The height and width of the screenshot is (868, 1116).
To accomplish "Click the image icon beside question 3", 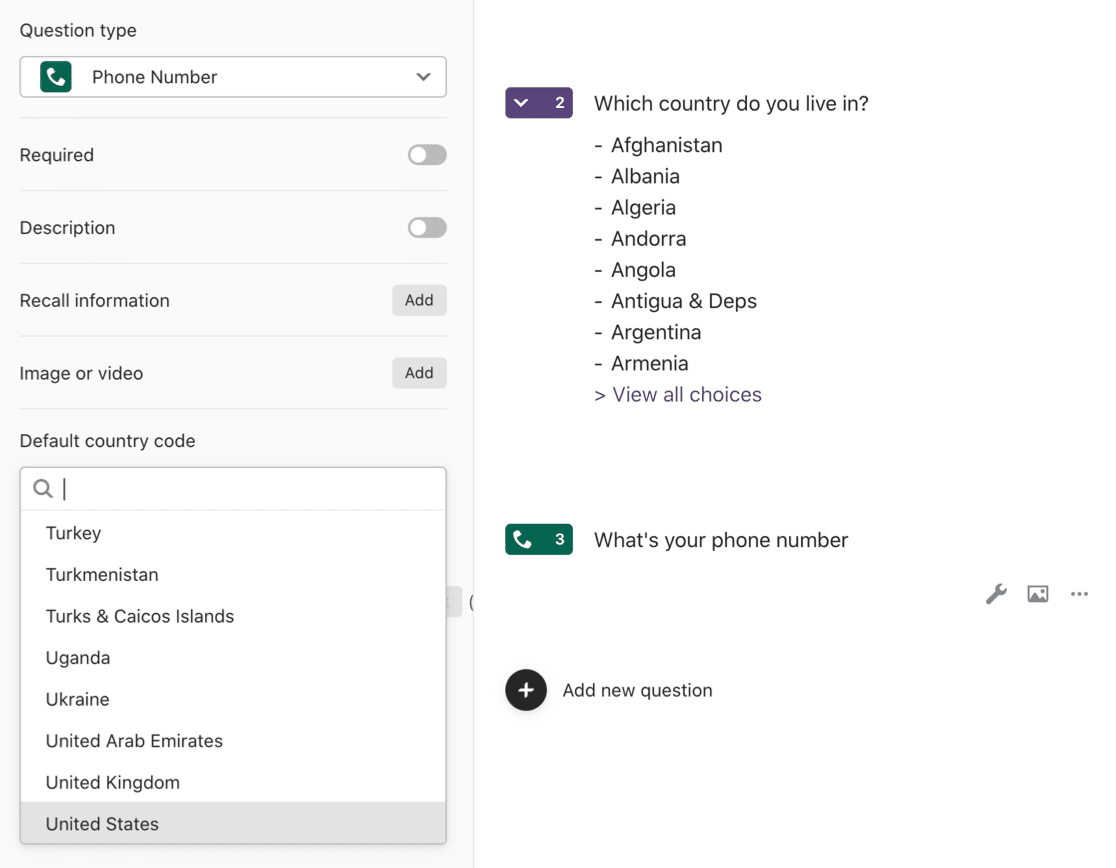I will [x=1038, y=594].
